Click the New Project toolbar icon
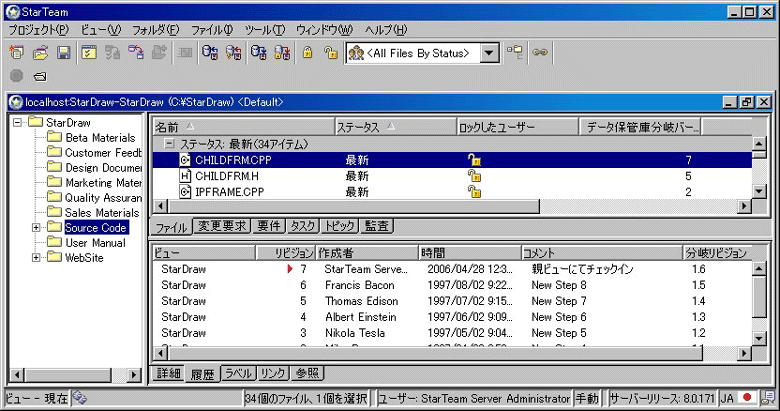 point(16,52)
